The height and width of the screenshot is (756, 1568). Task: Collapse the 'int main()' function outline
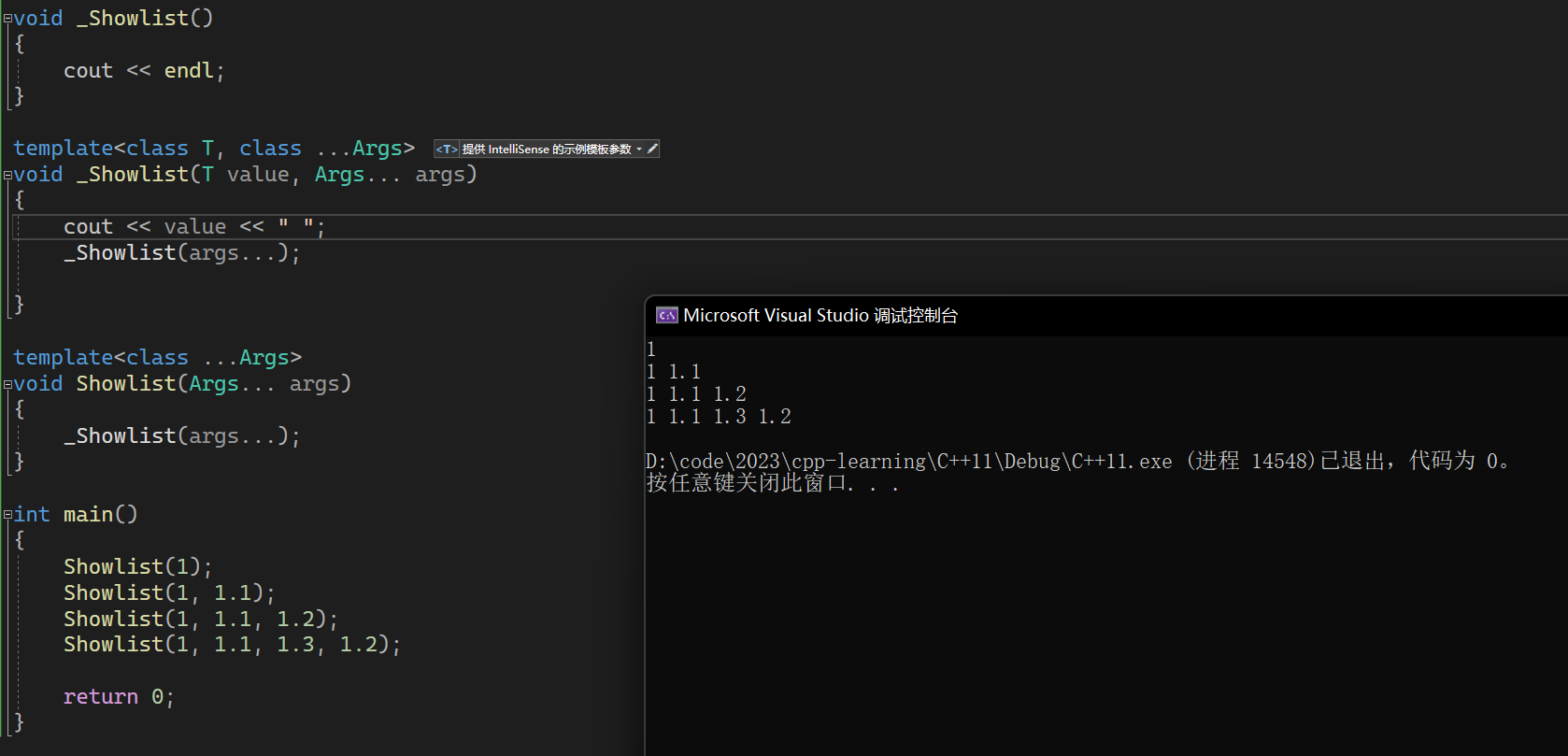tap(7, 515)
